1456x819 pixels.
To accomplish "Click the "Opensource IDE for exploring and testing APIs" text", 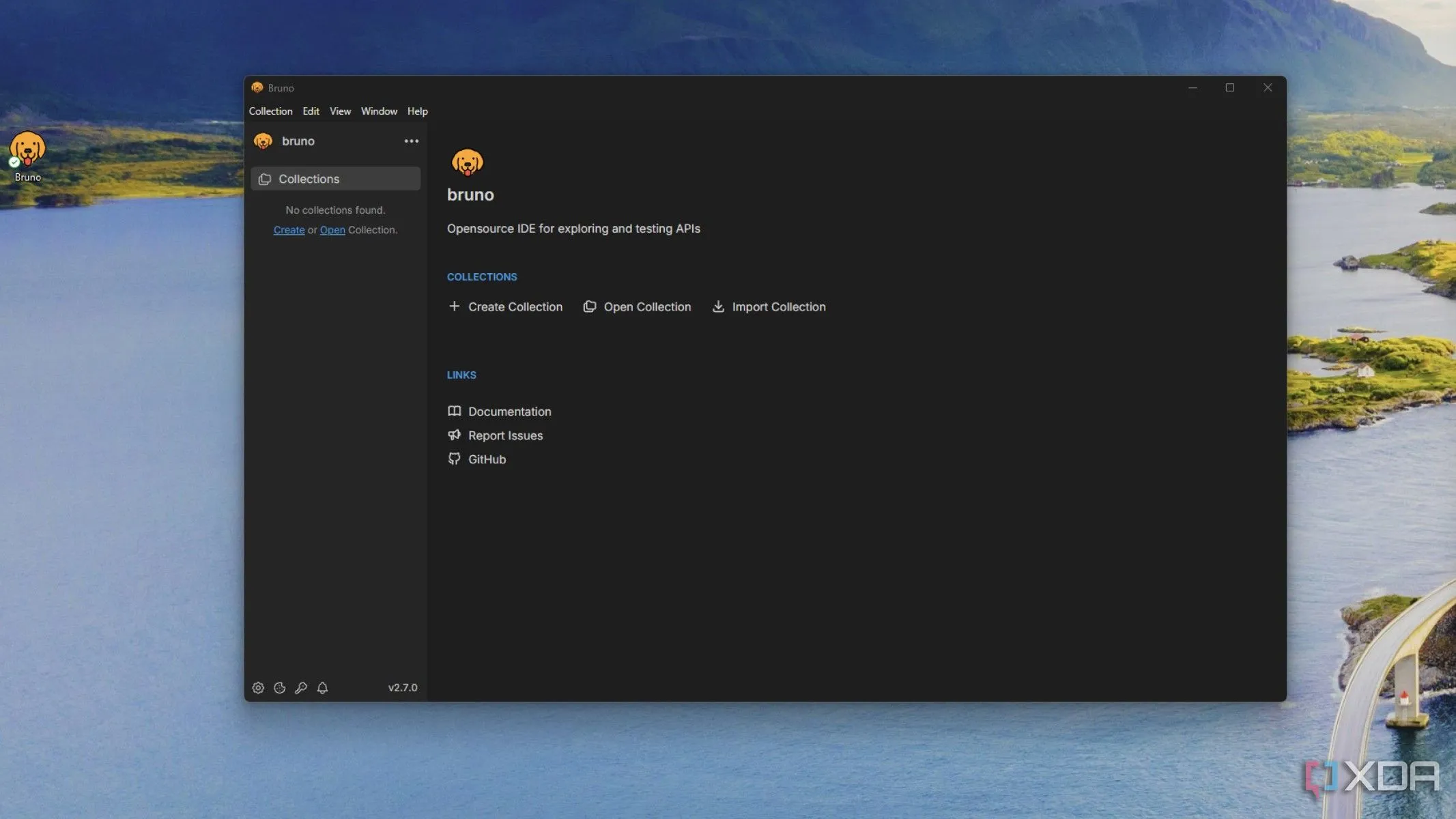I will (573, 229).
